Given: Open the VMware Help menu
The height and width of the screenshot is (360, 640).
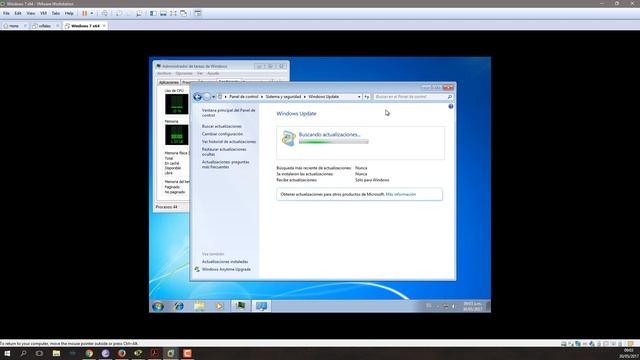Looking at the screenshot, I should 69,13.
